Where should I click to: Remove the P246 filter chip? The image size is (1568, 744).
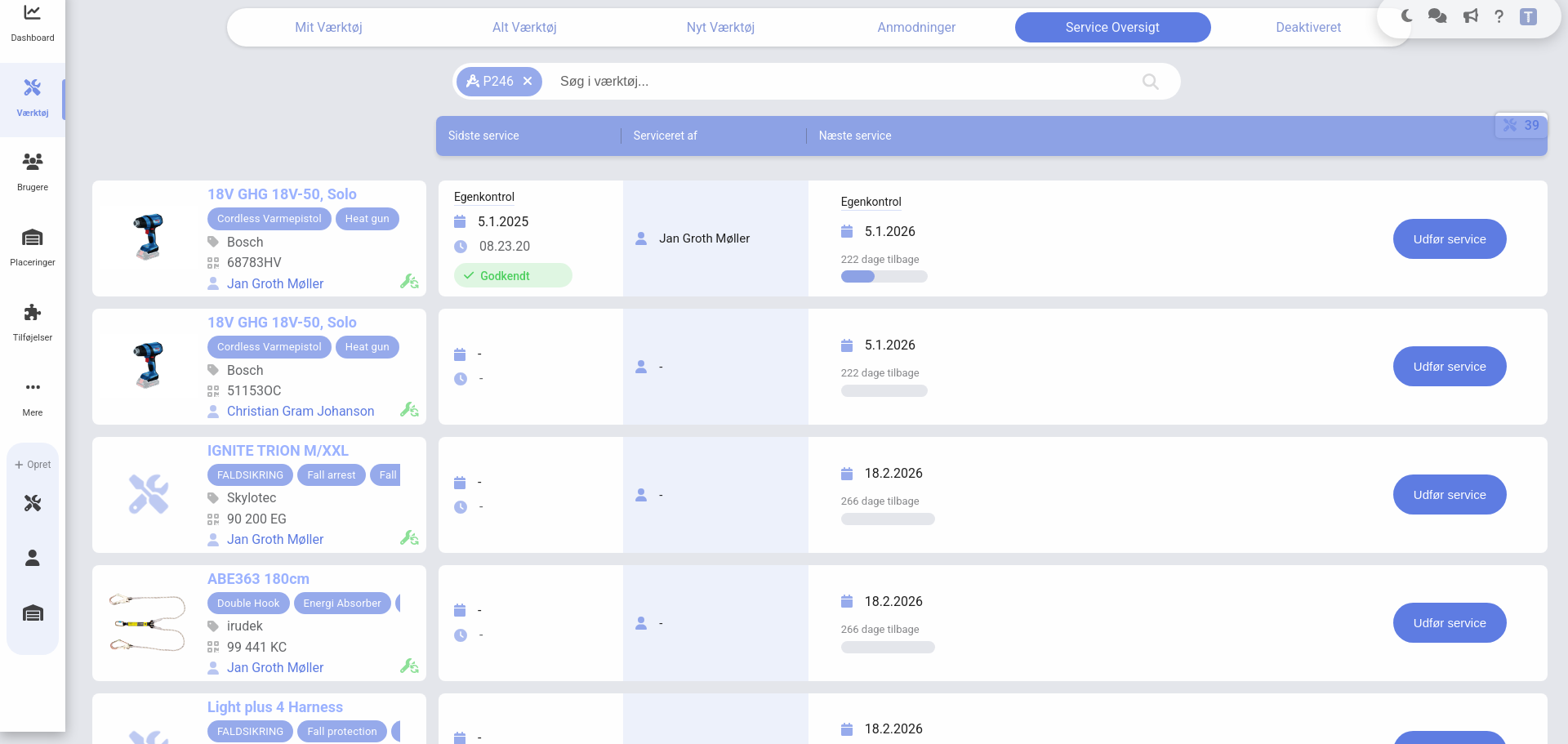point(528,82)
